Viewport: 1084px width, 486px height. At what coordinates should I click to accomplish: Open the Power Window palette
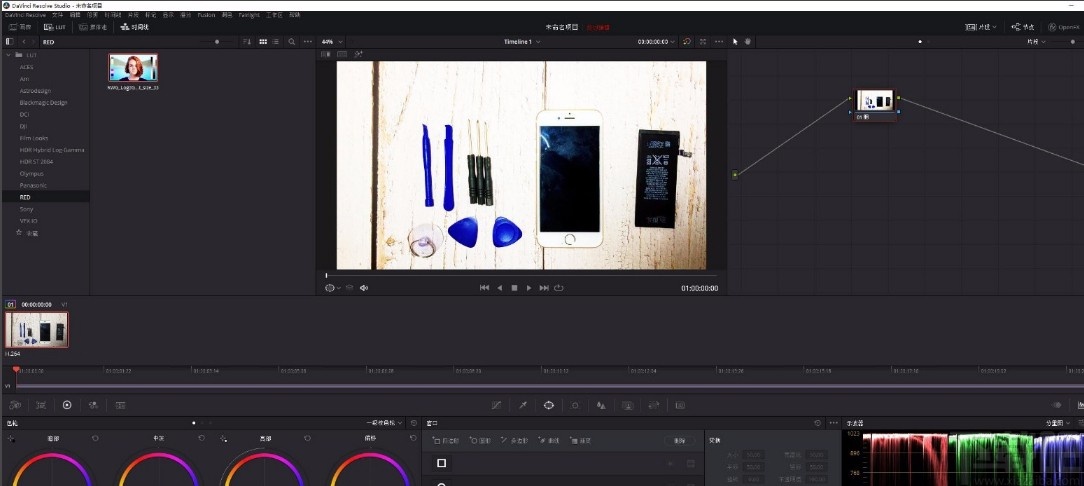tap(549, 405)
